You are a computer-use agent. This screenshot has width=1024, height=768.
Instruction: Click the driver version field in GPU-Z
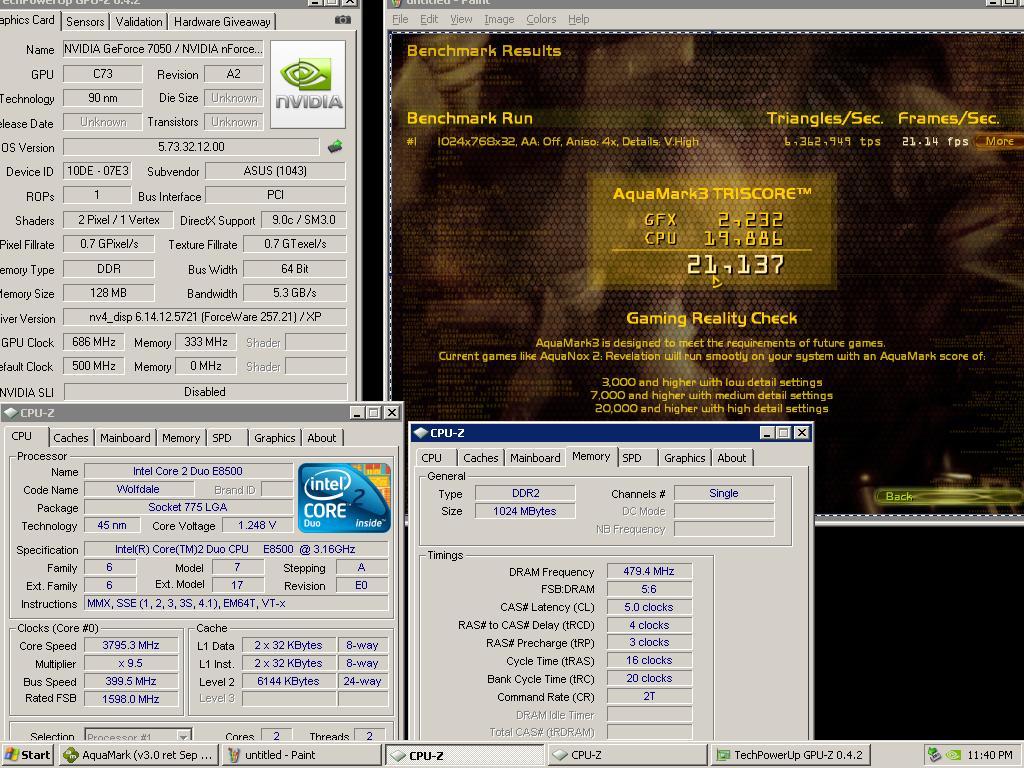[x=204, y=317]
